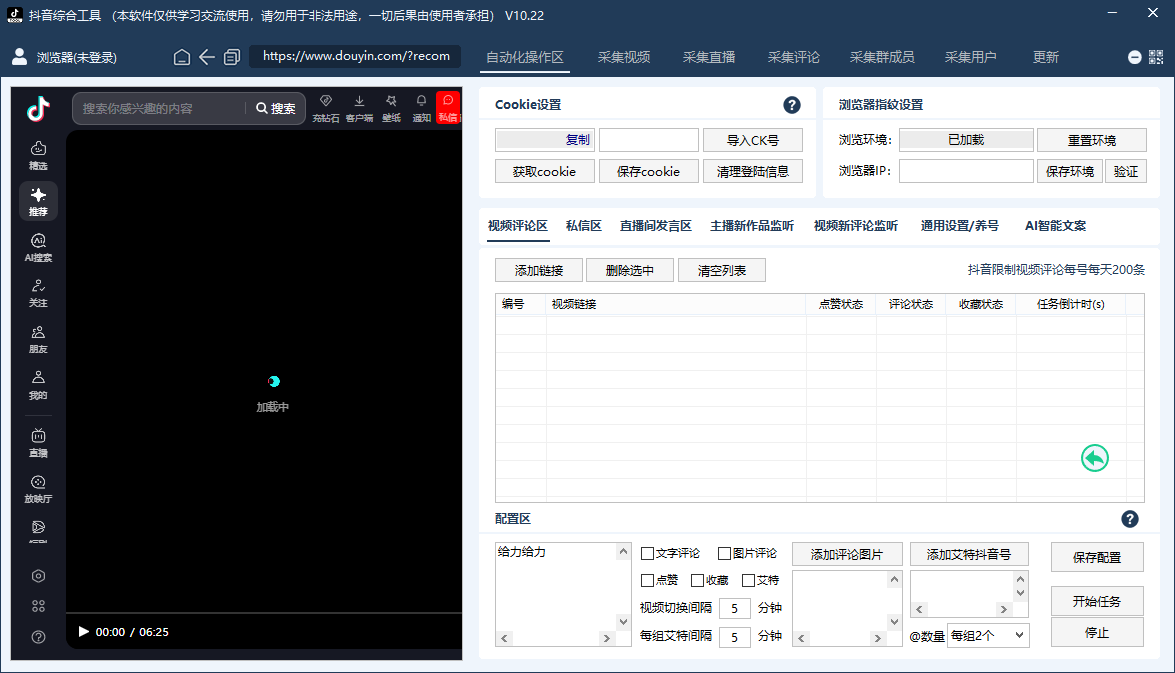The width and height of the screenshot is (1175, 673).
Task: Click the 客户端 download icon
Action: [358, 105]
